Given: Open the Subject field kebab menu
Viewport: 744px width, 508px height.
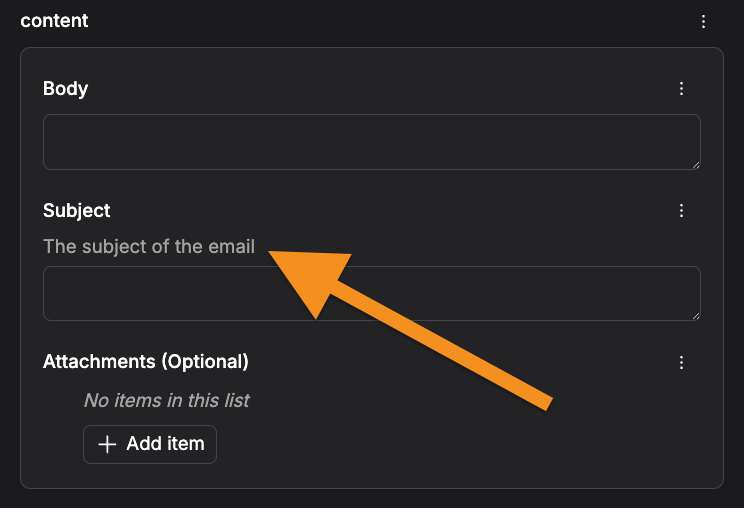Looking at the screenshot, I should click(x=681, y=211).
